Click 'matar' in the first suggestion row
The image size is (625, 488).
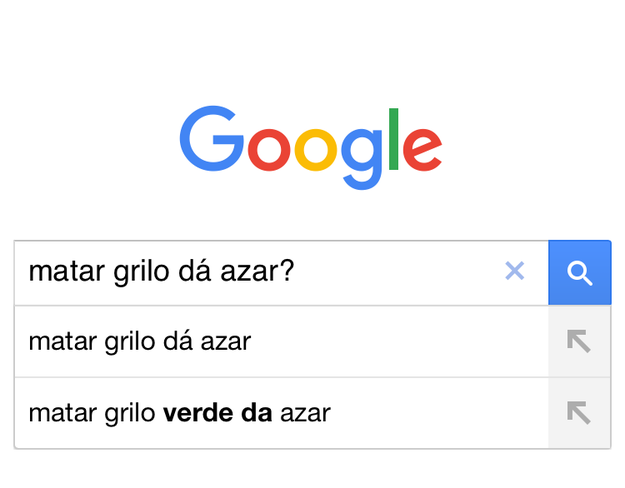63,342
